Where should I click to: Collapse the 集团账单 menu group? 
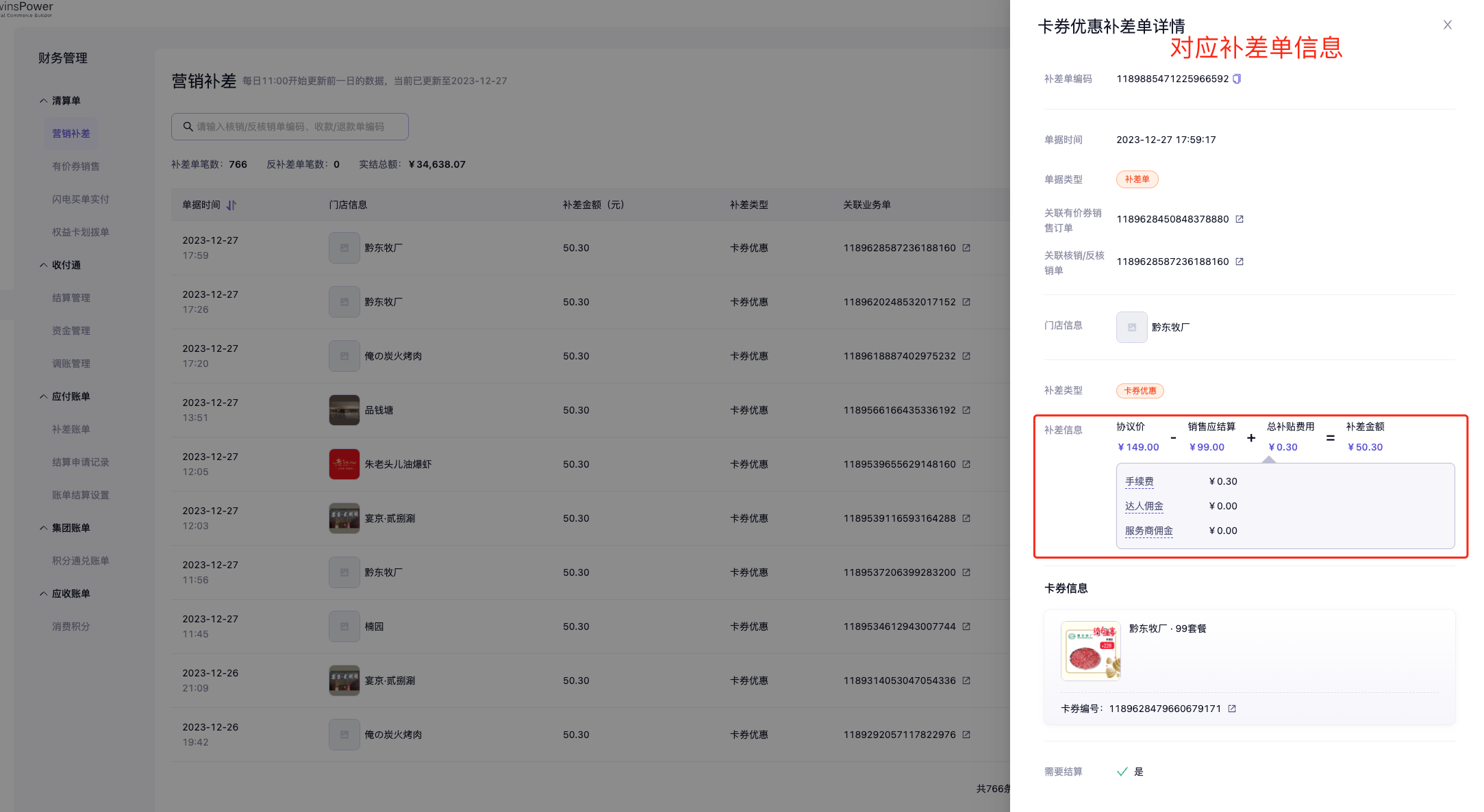point(44,528)
